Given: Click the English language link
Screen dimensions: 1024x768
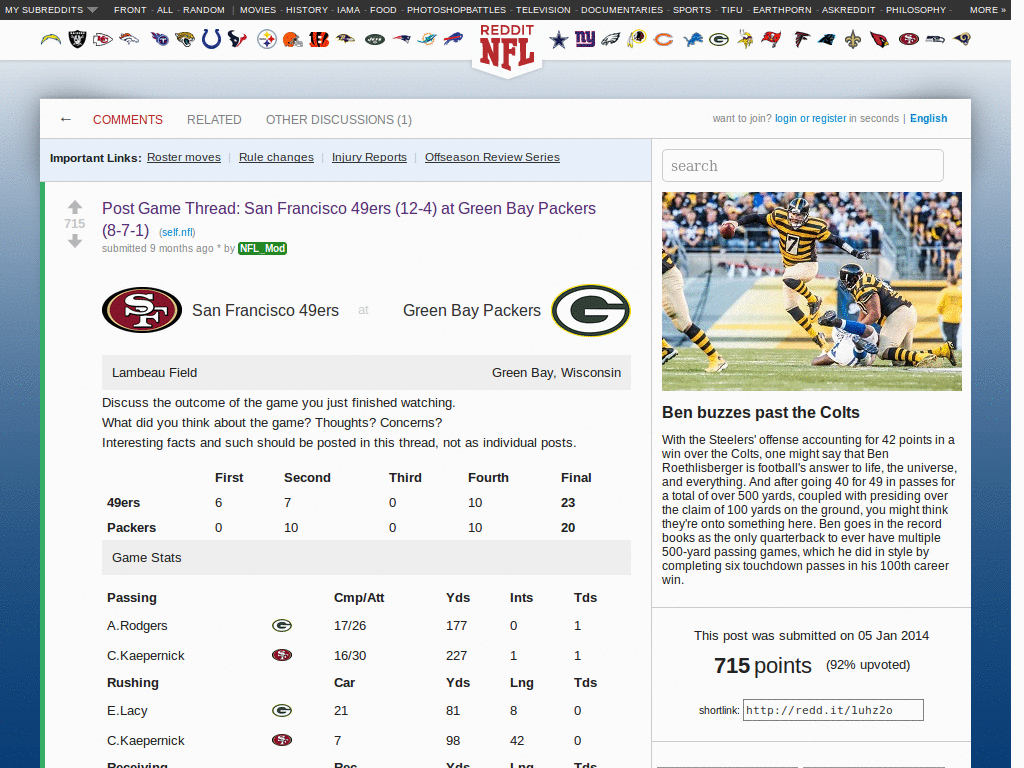Looking at the screenshot, I should coord(928,118).
